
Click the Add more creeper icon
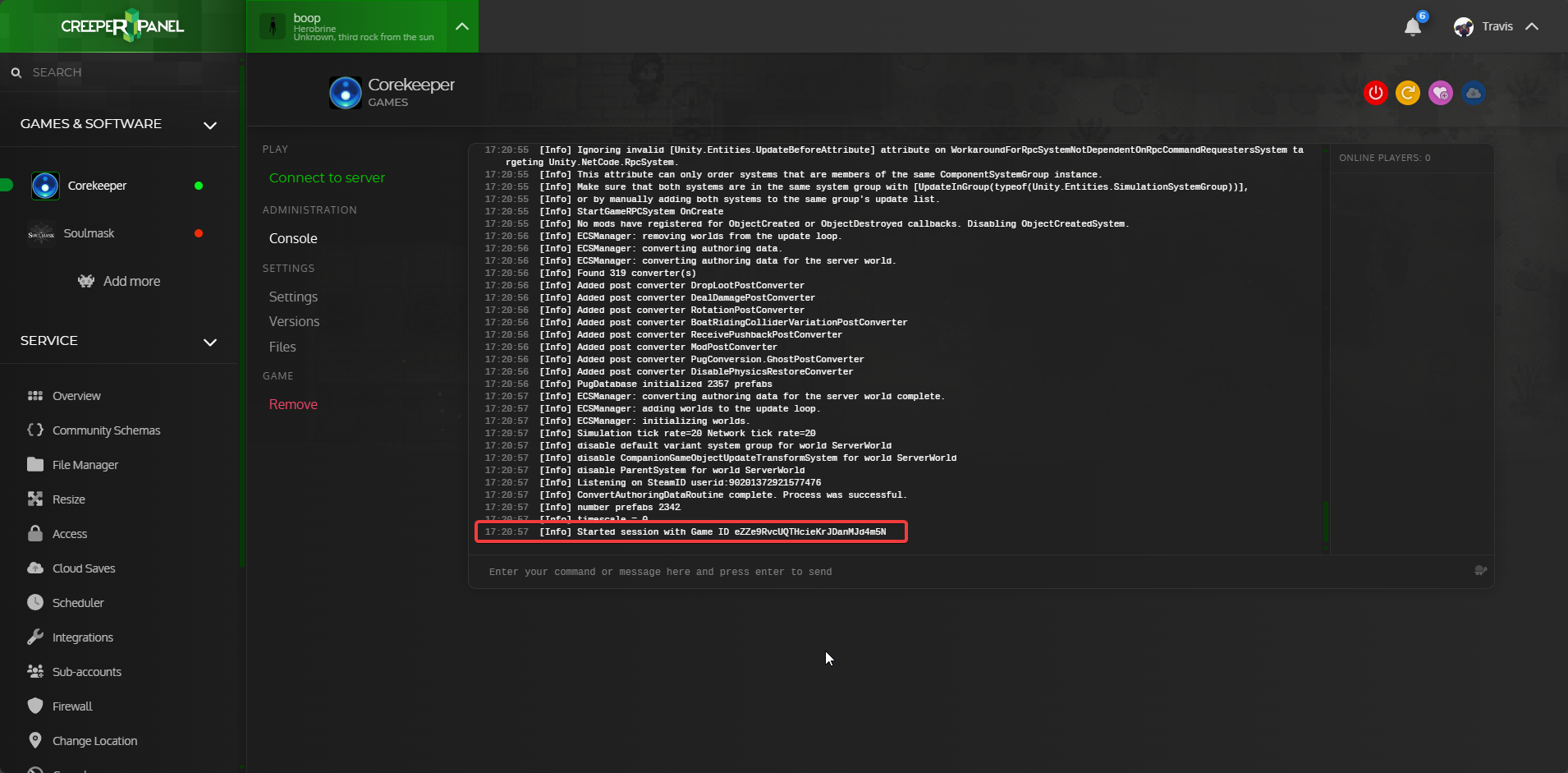coord(86,281)
